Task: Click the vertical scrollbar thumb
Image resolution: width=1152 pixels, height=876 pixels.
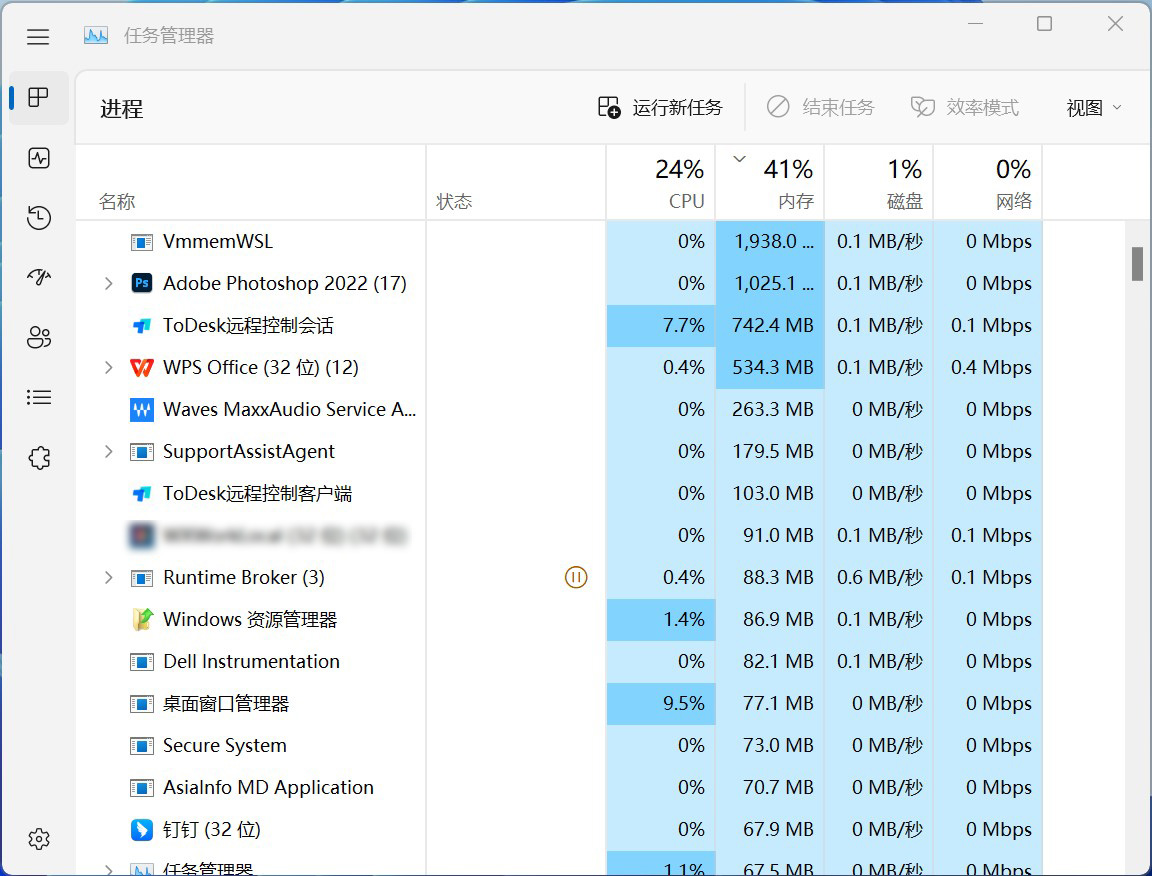Action: click(1137, 264)
